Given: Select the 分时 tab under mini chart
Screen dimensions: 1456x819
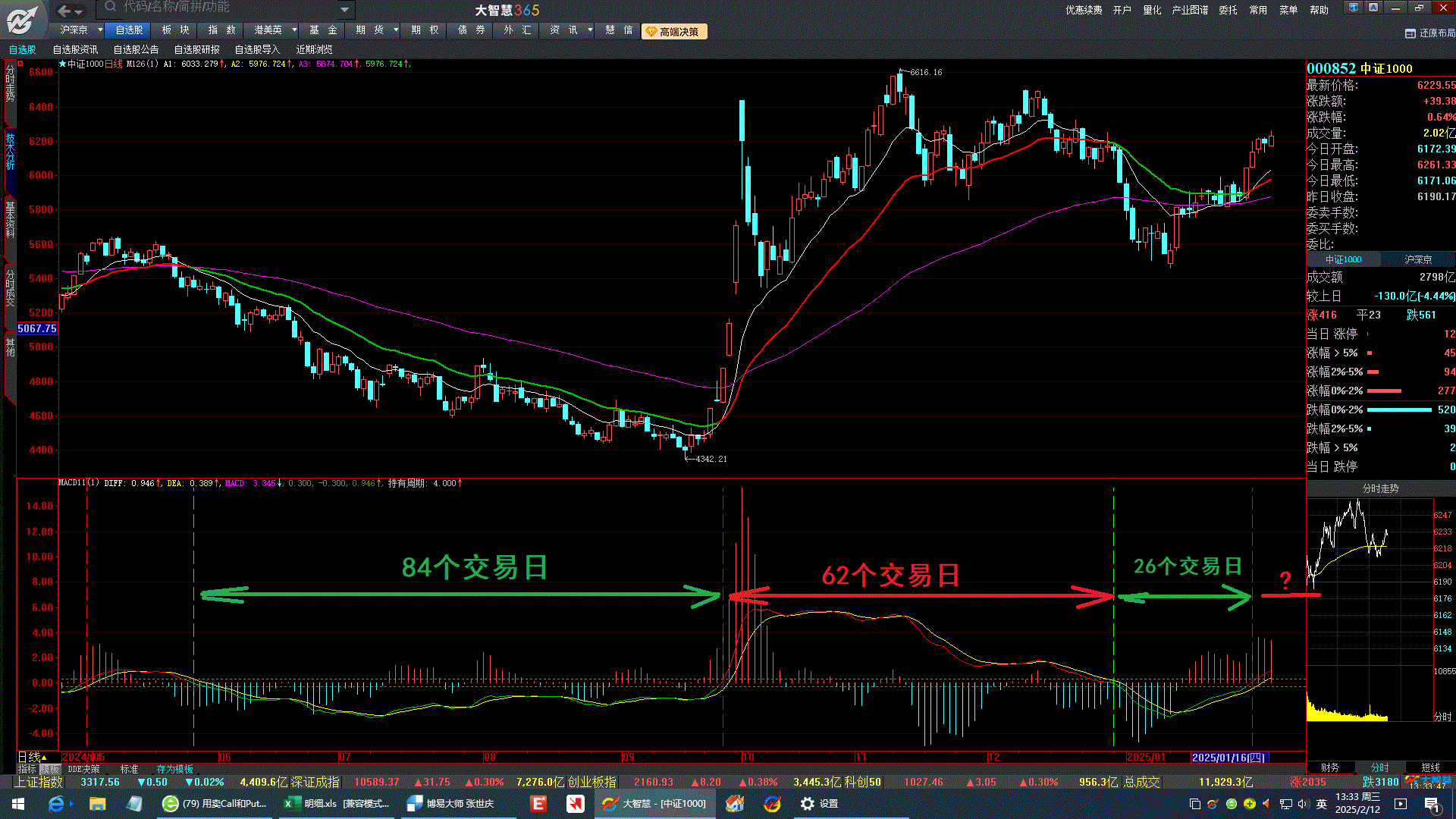Looking at the screenshot, I should pos(1379,767).
